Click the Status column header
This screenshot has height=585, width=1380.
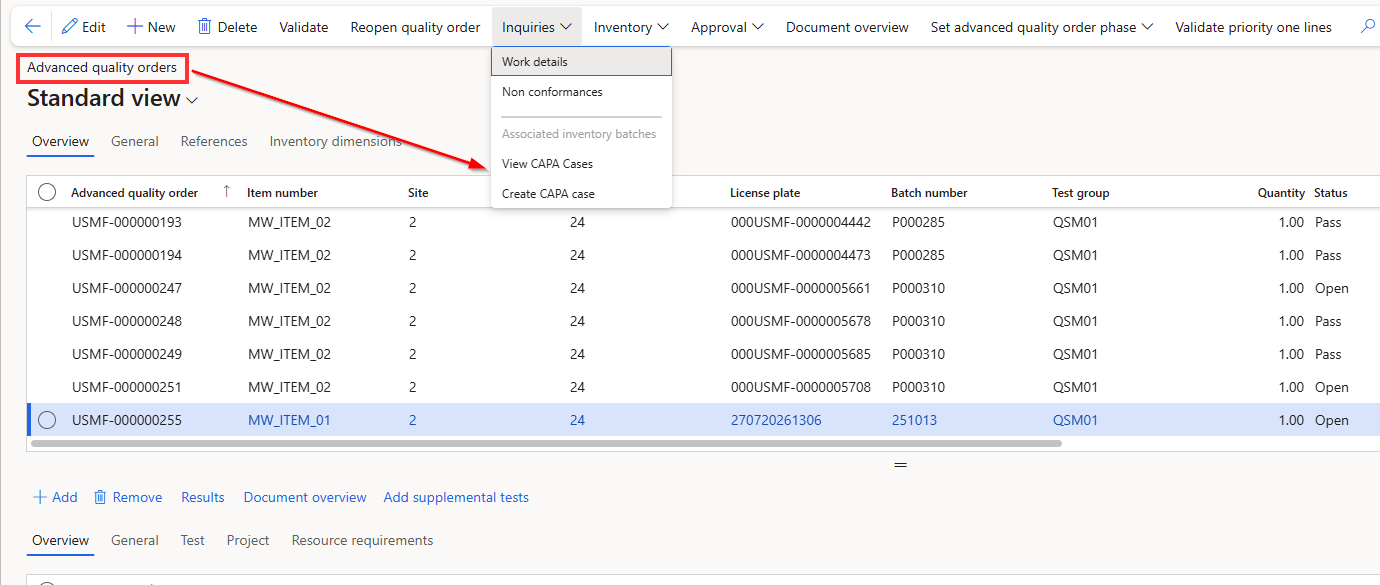[x=1331, y=192]
